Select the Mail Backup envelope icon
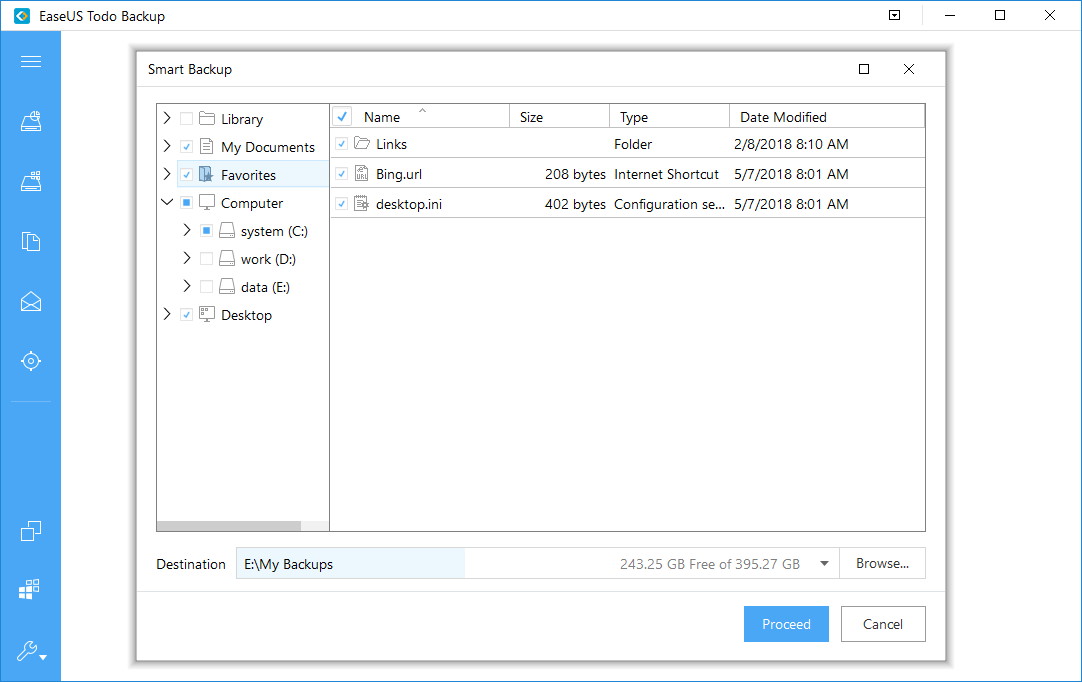The height and width of the screenshot is (682, 1082). pos(30,301)
